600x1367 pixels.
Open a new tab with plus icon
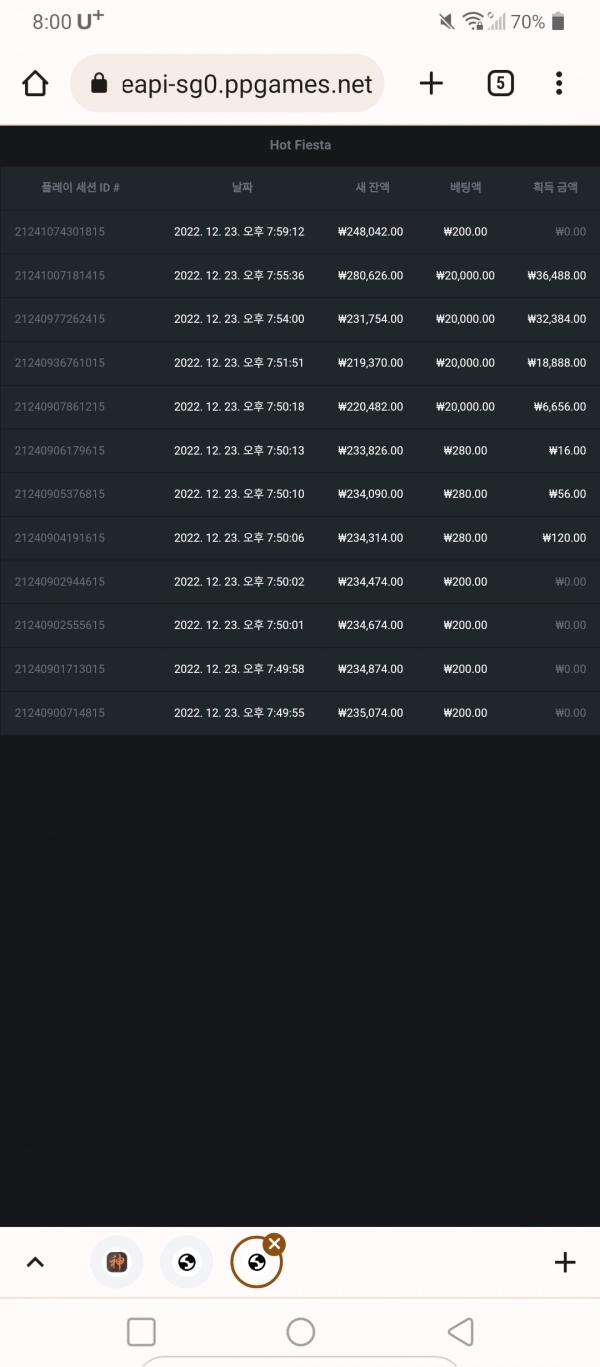[x=431, y=83]
